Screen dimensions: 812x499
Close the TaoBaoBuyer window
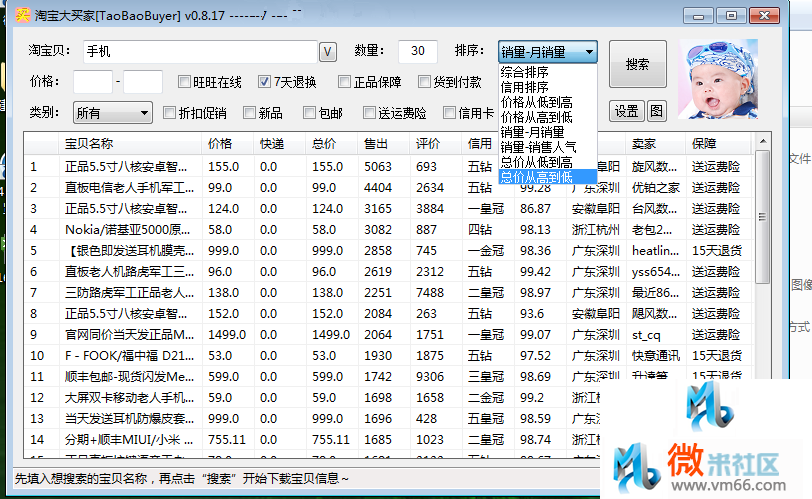point(764,16)
